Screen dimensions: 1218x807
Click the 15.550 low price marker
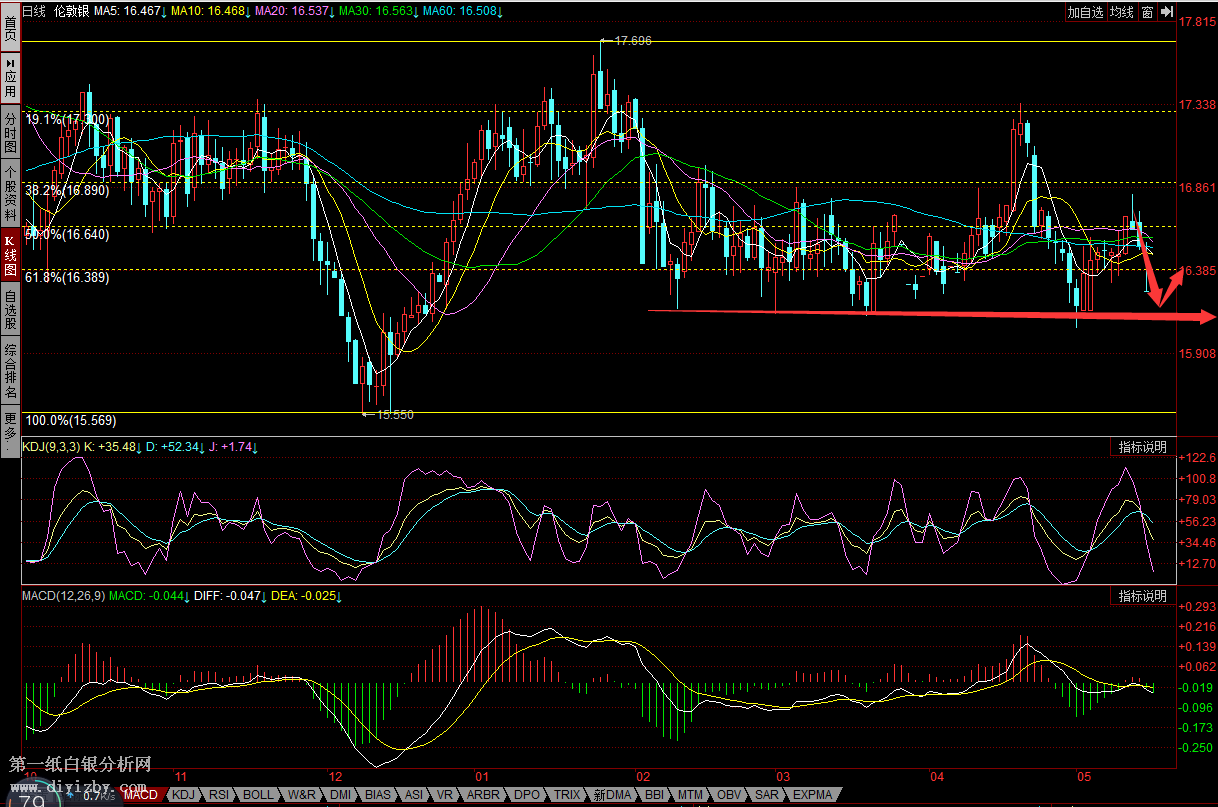(x=392, y=414)
